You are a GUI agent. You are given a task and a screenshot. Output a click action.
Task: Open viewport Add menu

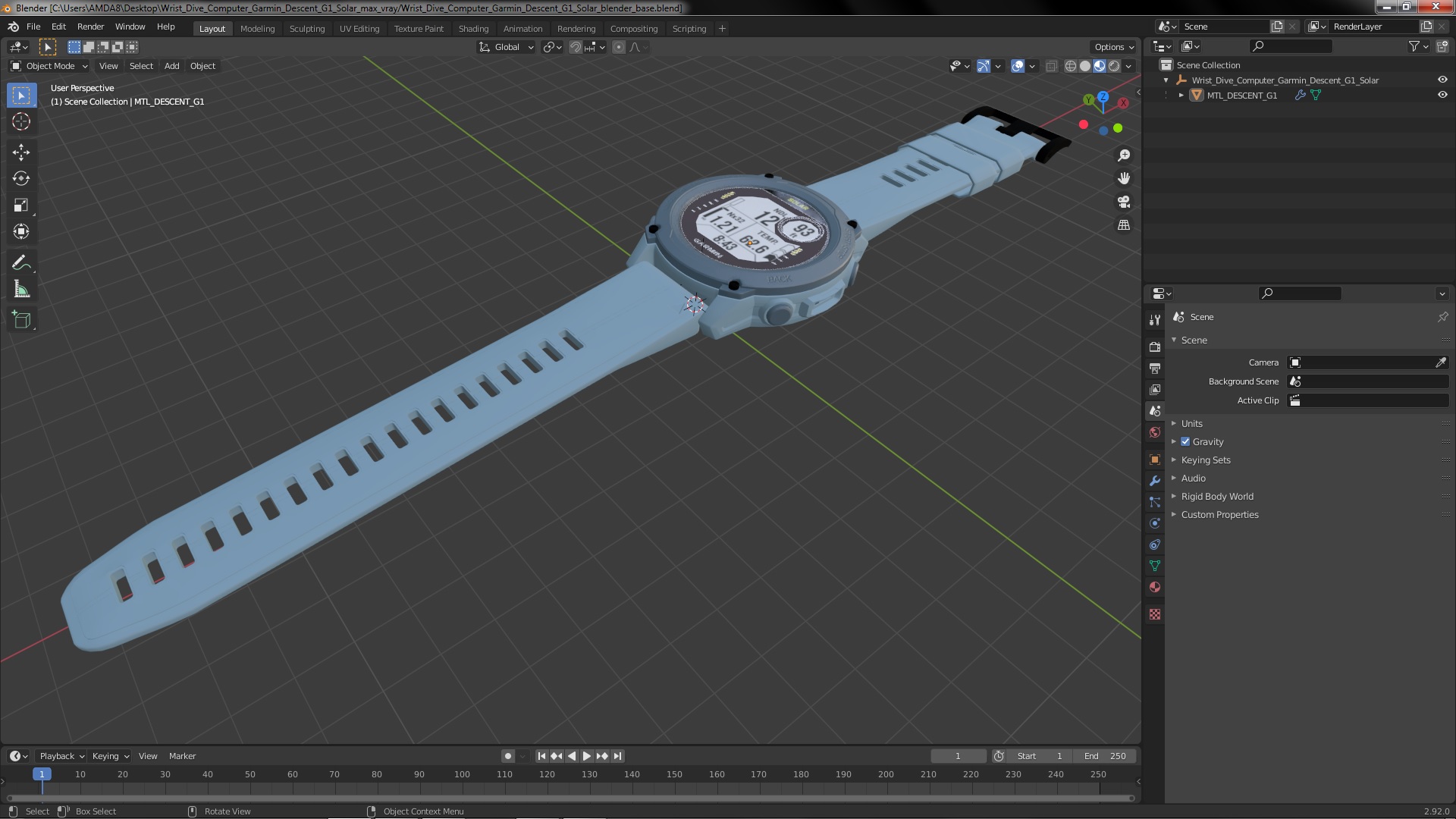click(172, 66)
